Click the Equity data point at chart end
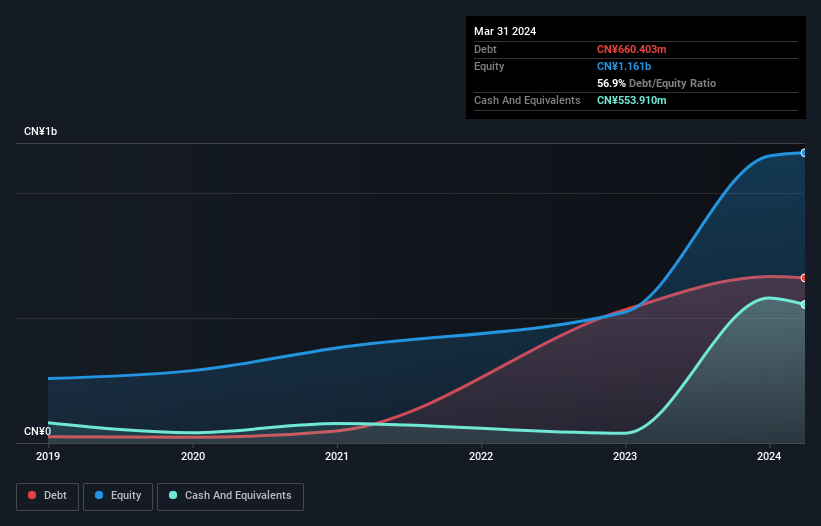 pyautogui.click(x=804, y=153)
